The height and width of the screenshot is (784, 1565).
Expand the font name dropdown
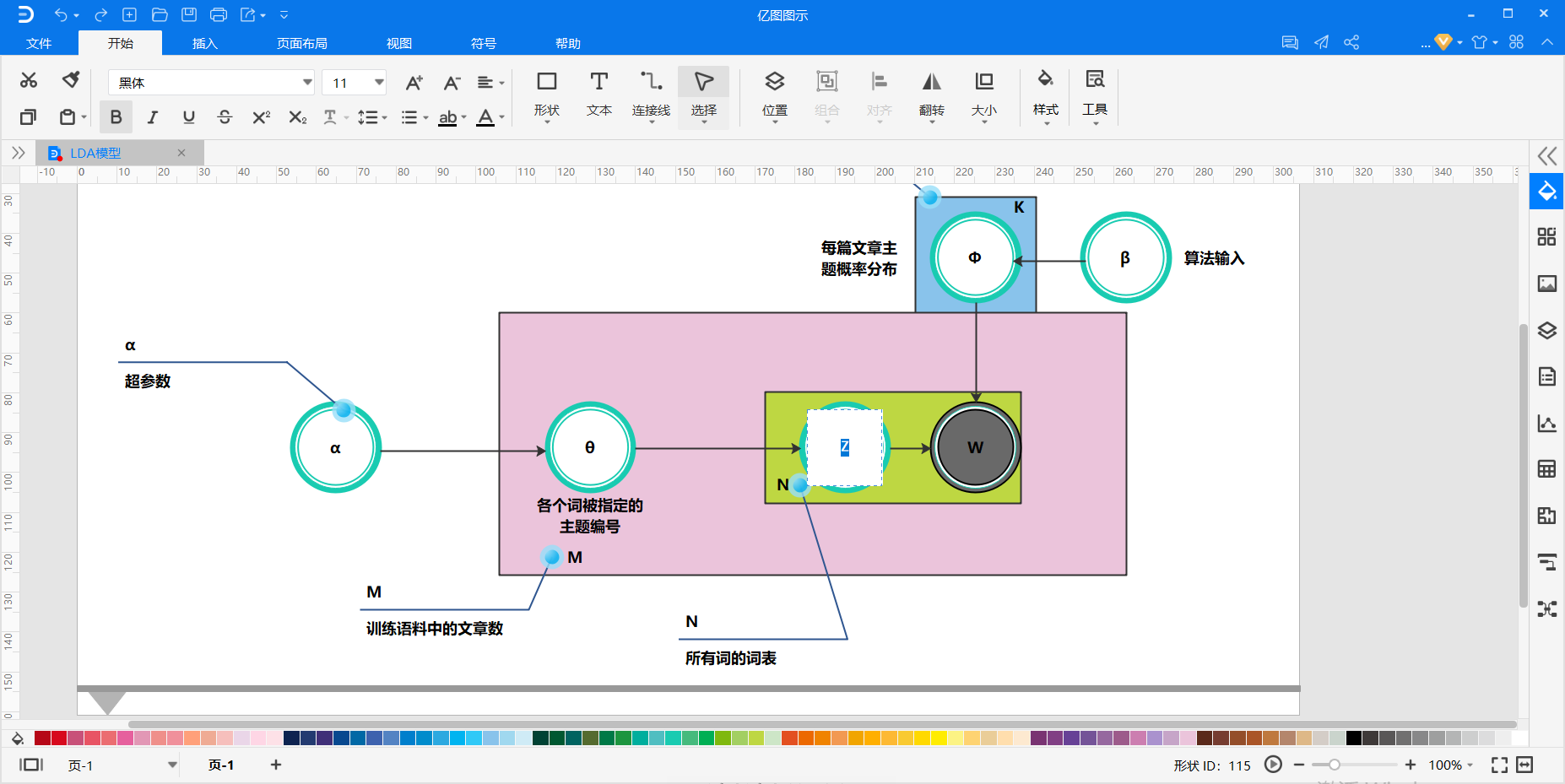pos(306,82)
